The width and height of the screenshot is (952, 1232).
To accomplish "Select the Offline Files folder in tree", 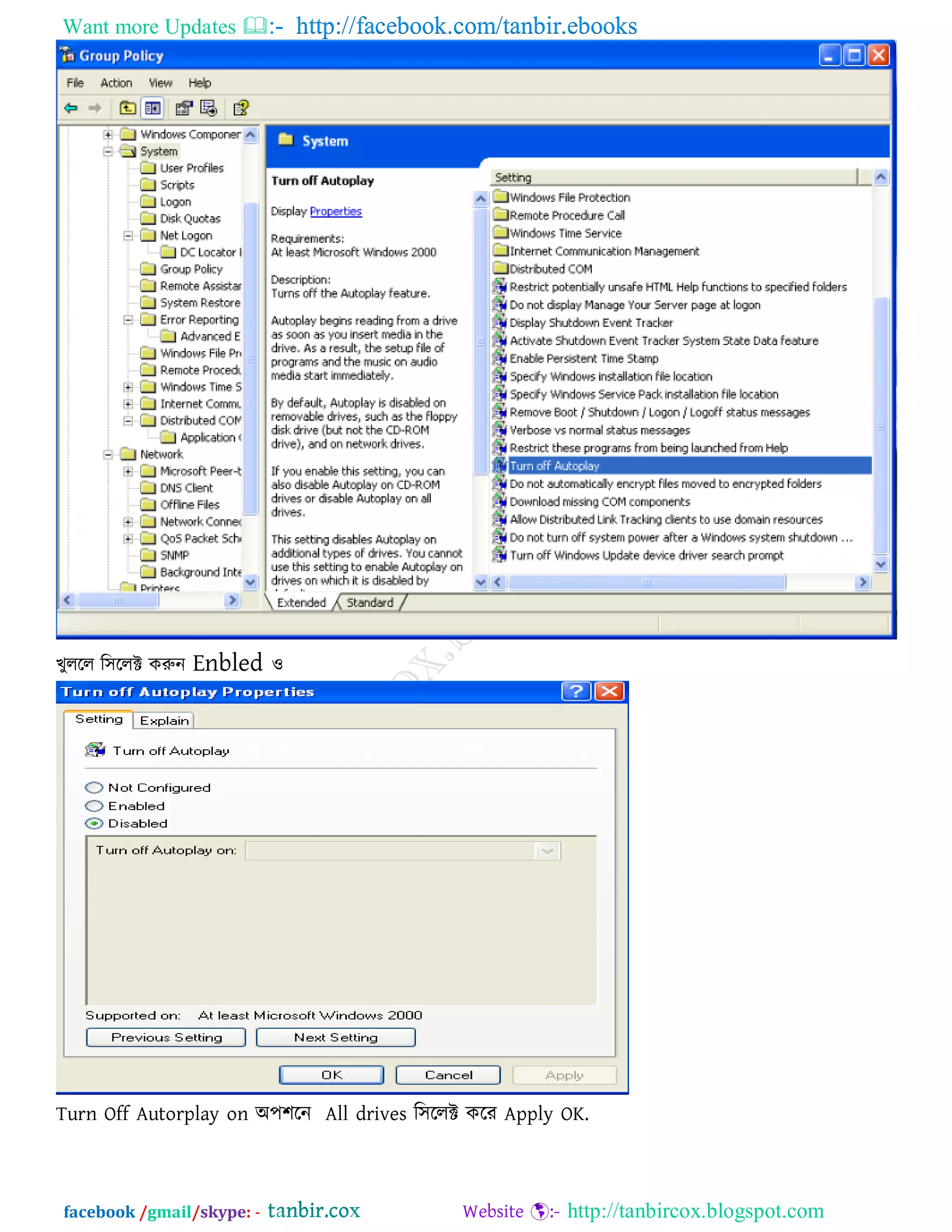I will (x=190, y=505).
